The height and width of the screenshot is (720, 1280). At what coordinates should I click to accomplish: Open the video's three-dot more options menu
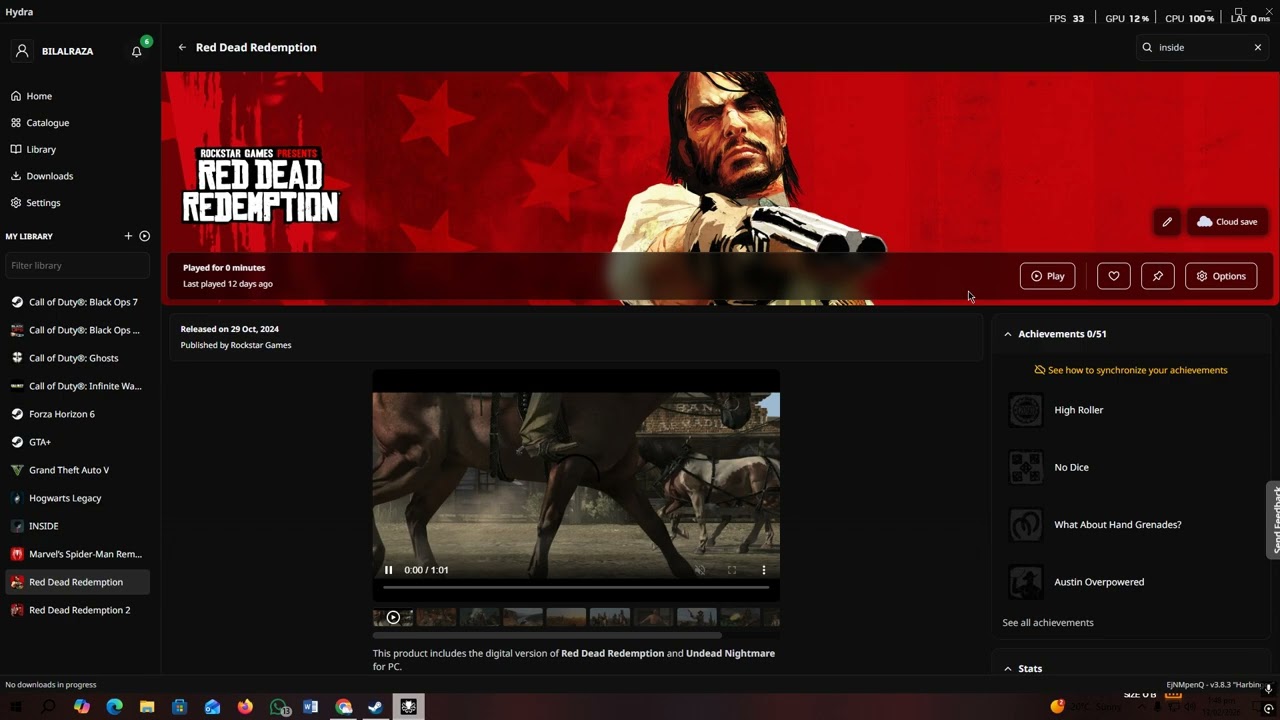[x=764, y=570]
